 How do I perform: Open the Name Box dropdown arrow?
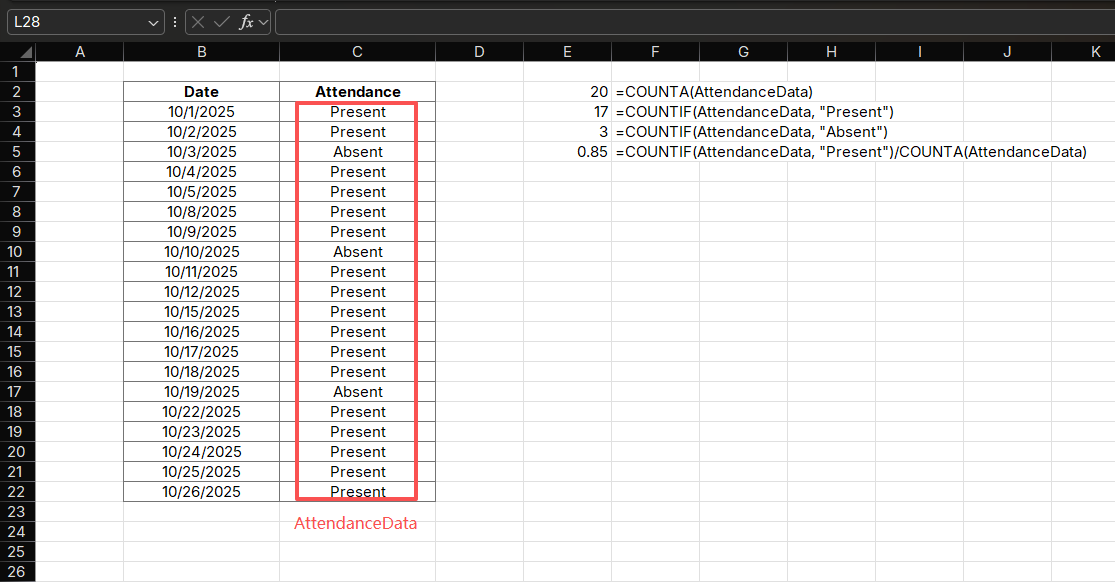coord(153,22)
